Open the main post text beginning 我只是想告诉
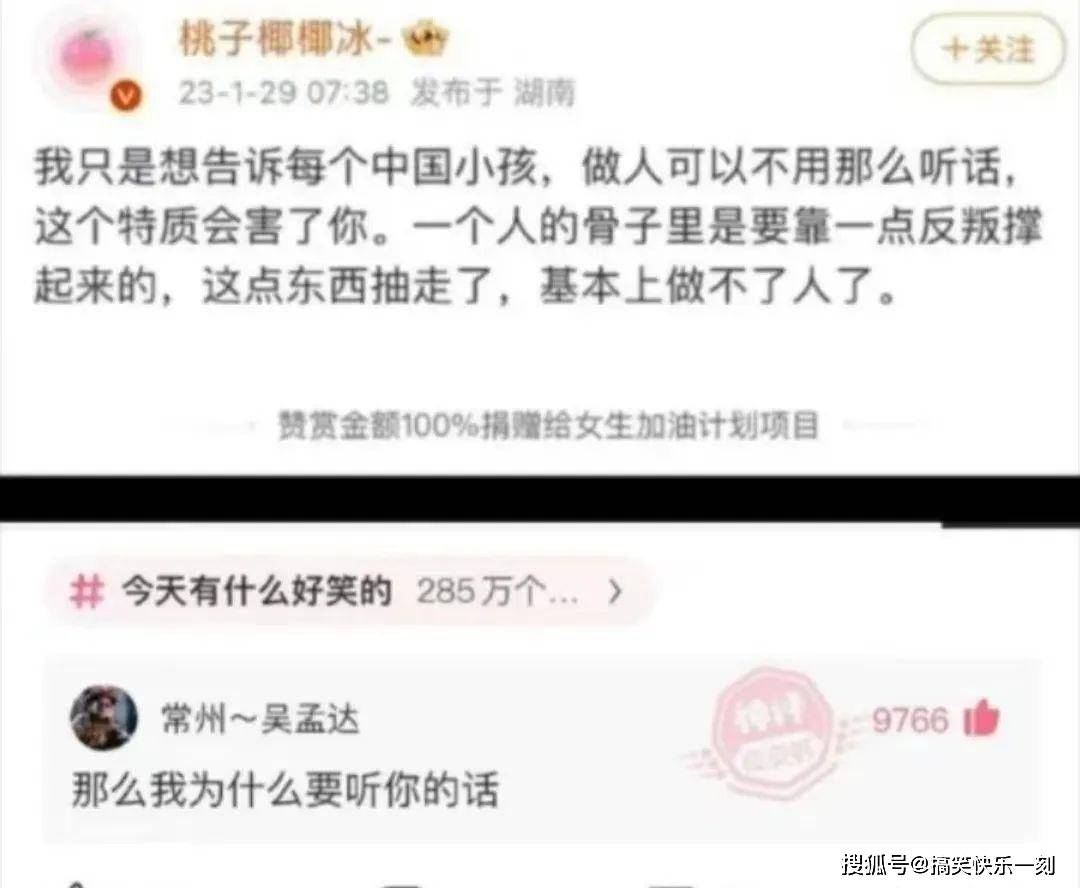The width and height of the screenshot is (1080, 888). coord(539,226)
